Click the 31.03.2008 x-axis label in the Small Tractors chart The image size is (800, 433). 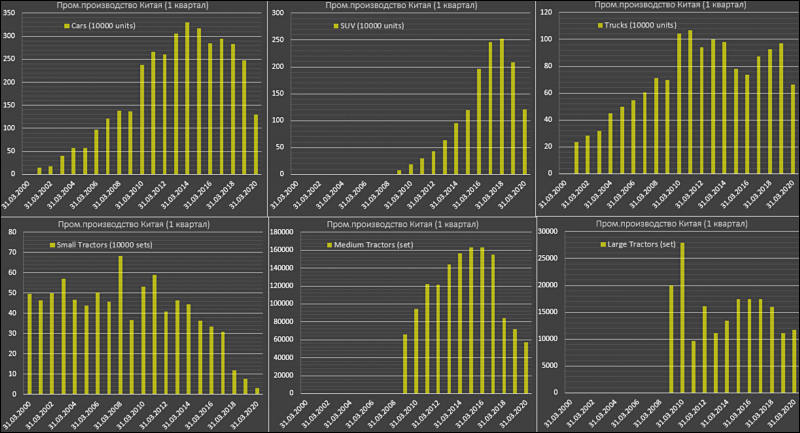click(108, 413)
